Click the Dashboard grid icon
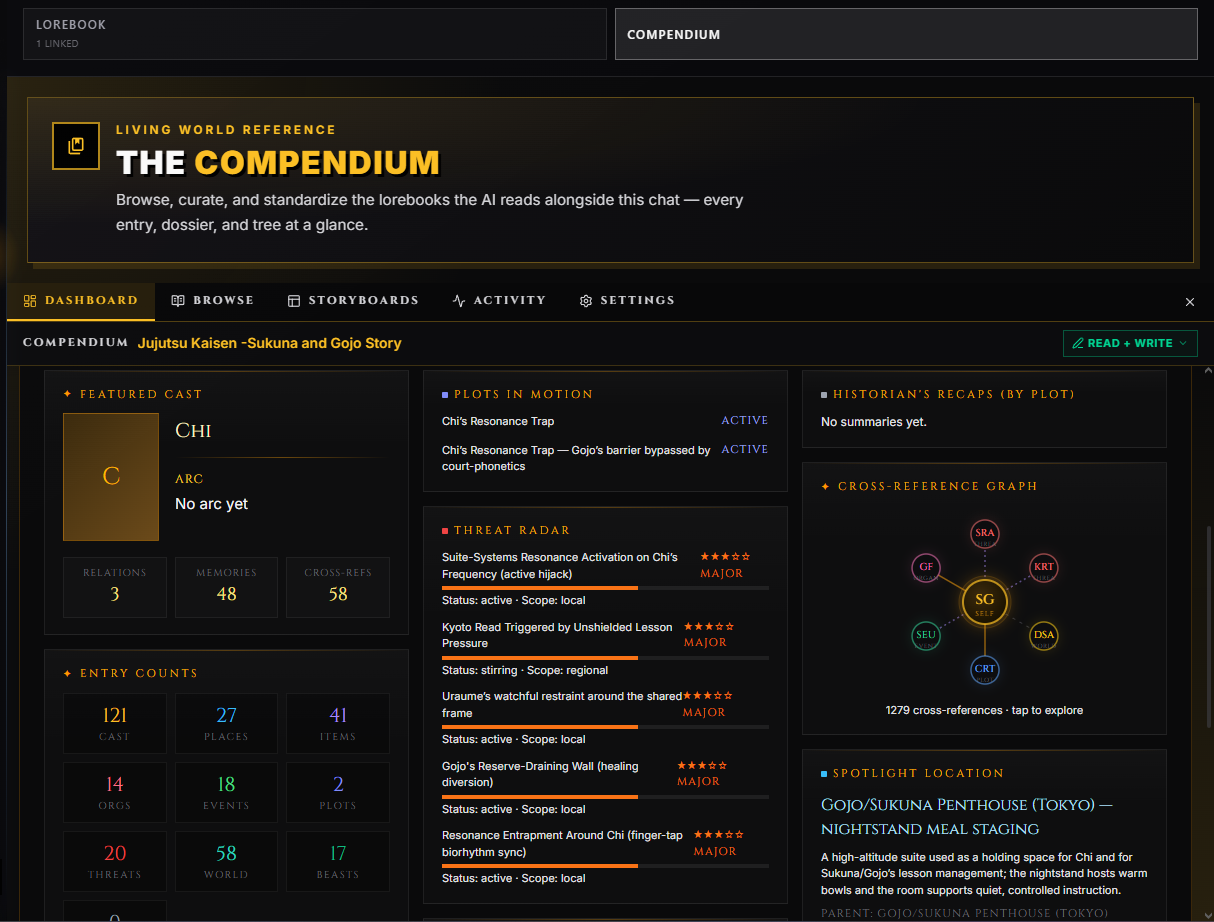The image size is (1214, 922). (30, 301)
